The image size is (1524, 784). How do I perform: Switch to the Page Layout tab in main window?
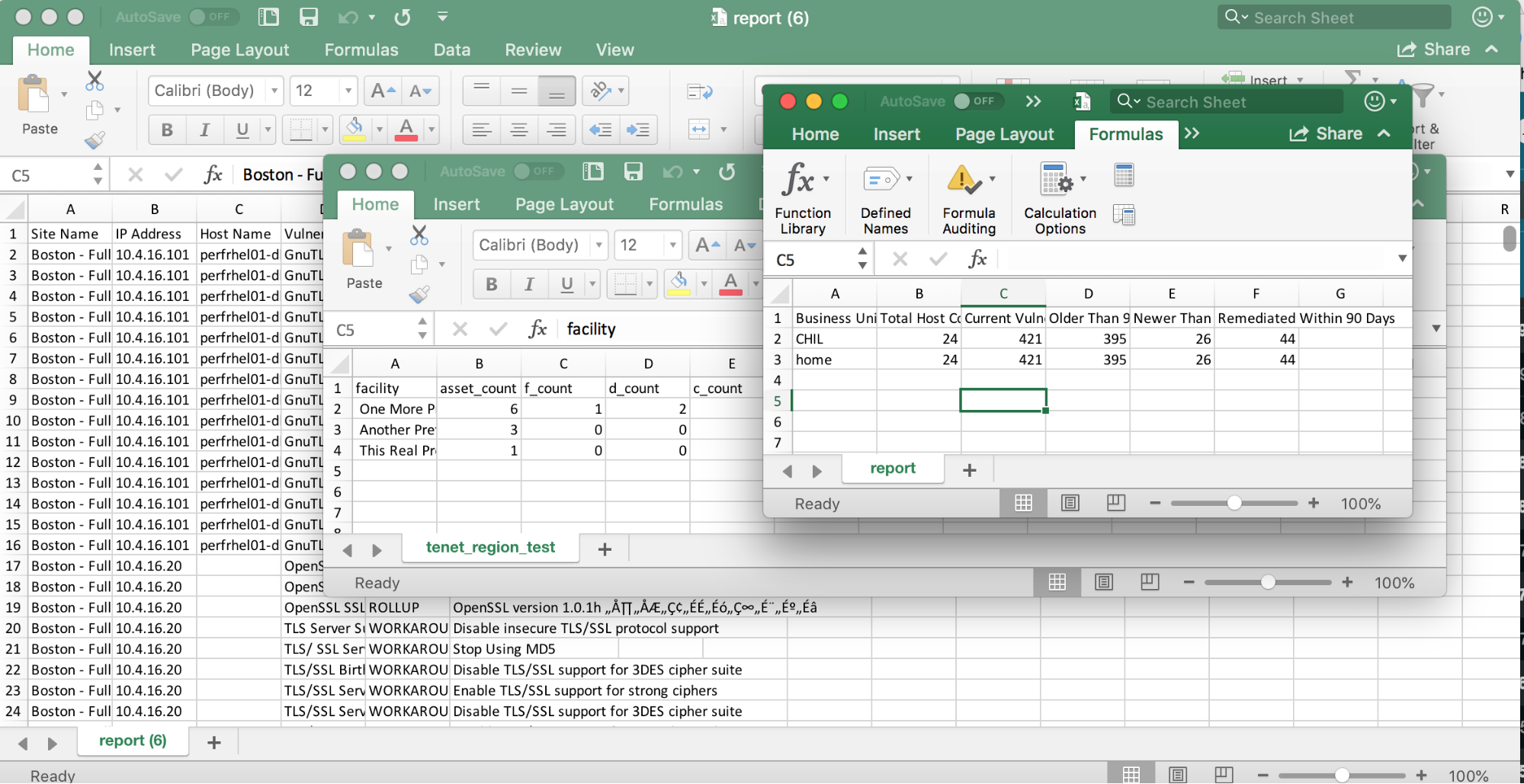tap(239, 50)
